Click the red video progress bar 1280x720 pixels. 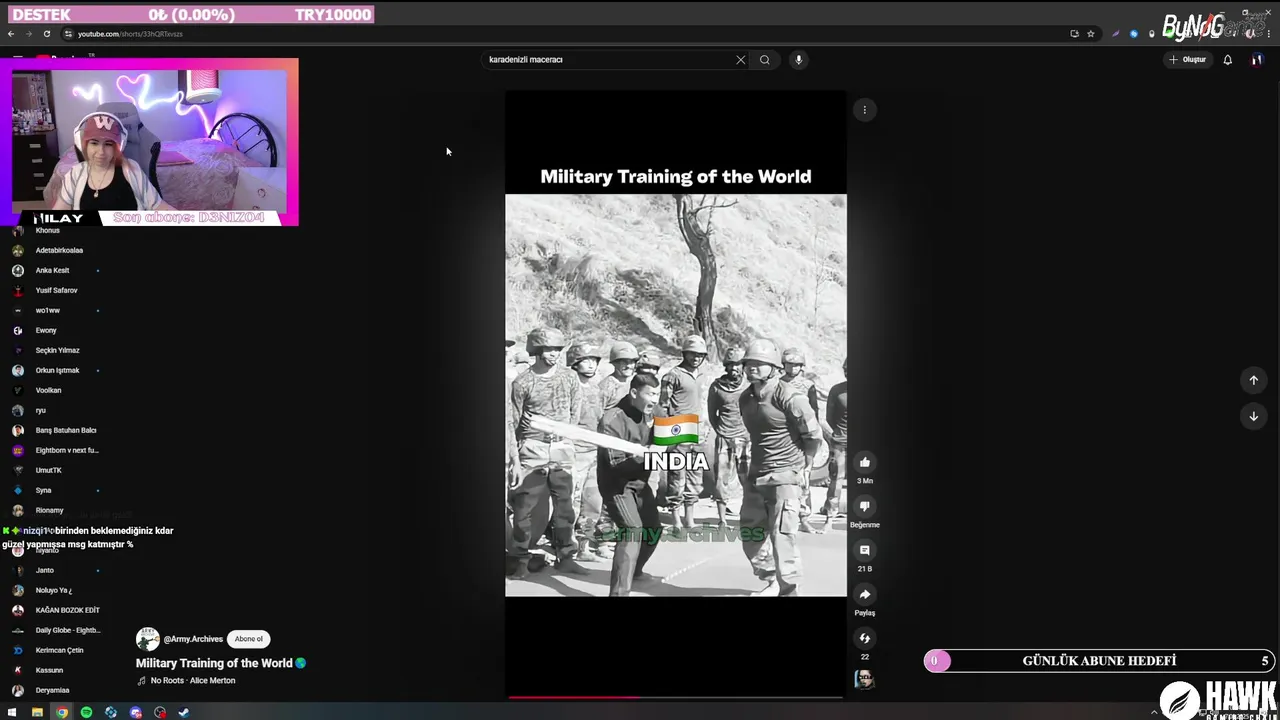676,697
